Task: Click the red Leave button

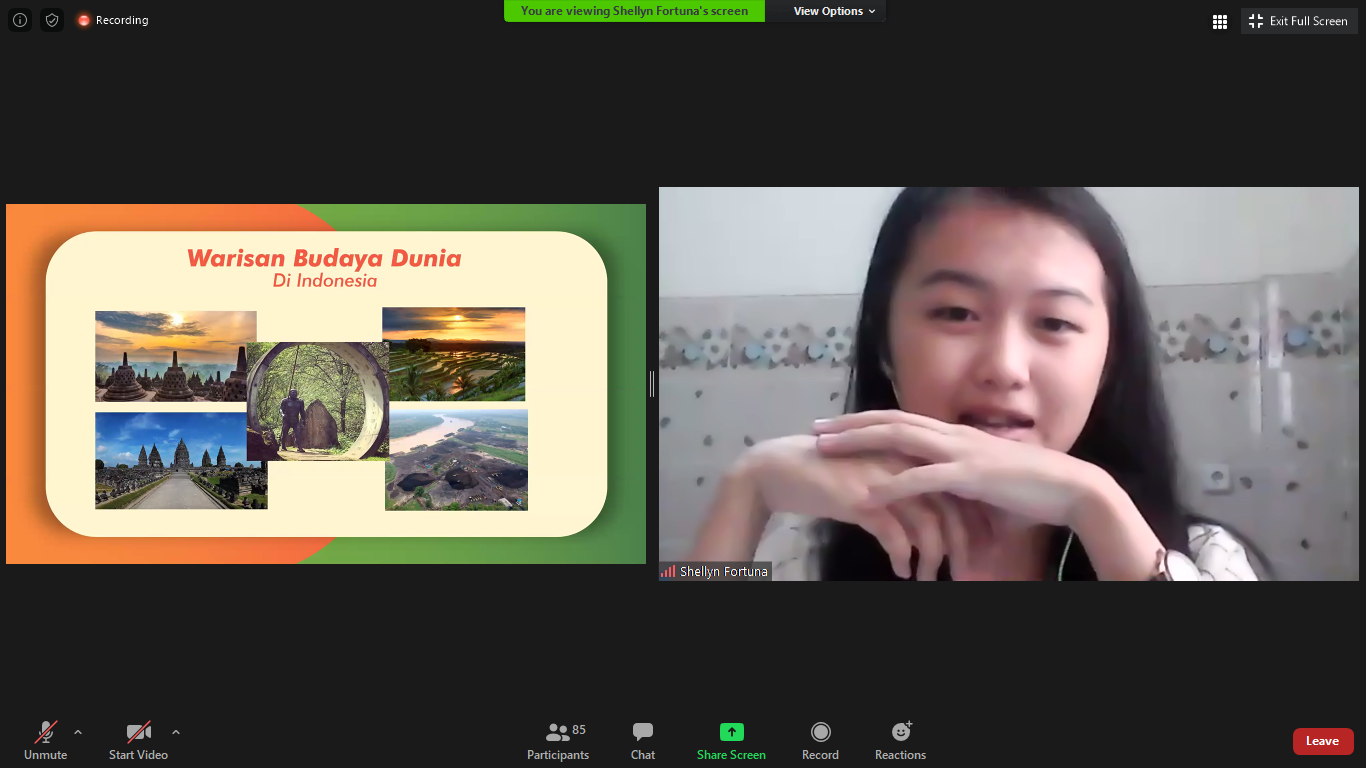Action: tap(1322, 741)
